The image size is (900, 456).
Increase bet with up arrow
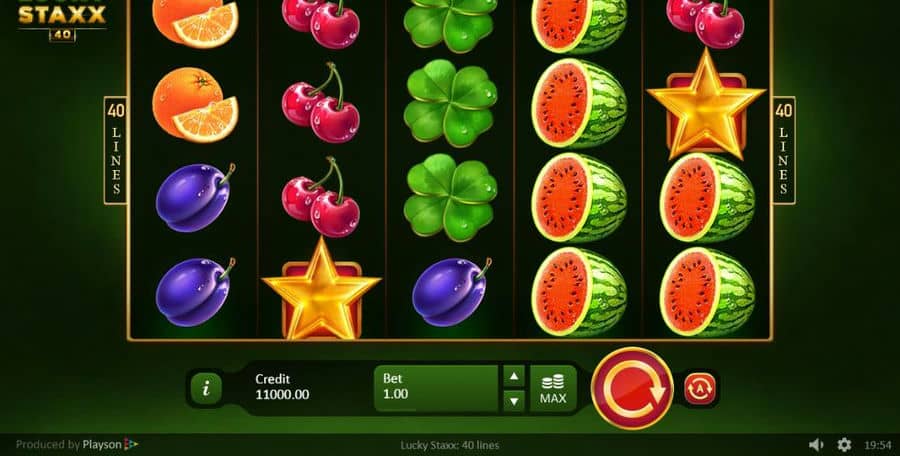pyautogui.click(x=514, y=376)
